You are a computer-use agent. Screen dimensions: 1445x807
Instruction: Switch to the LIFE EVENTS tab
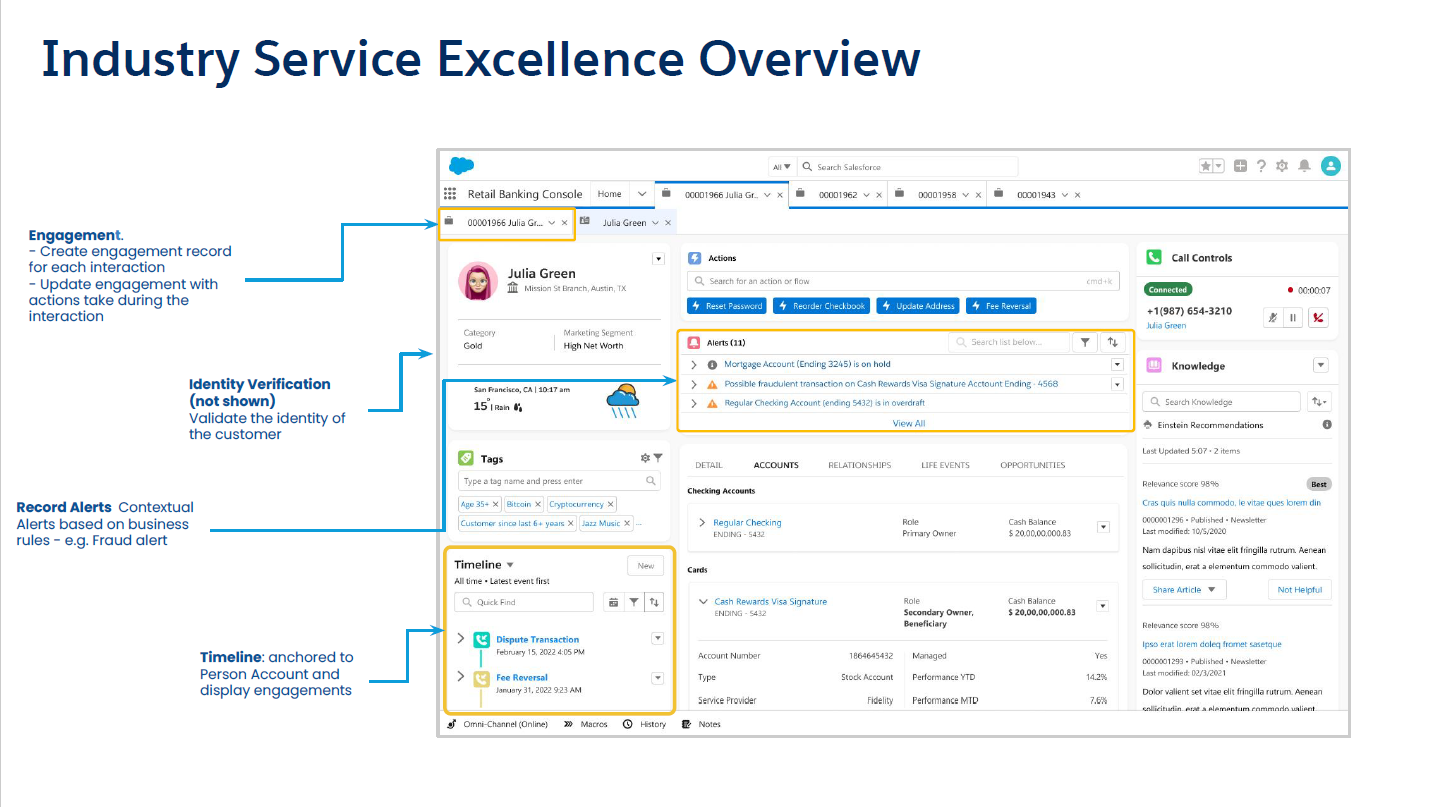945,465
